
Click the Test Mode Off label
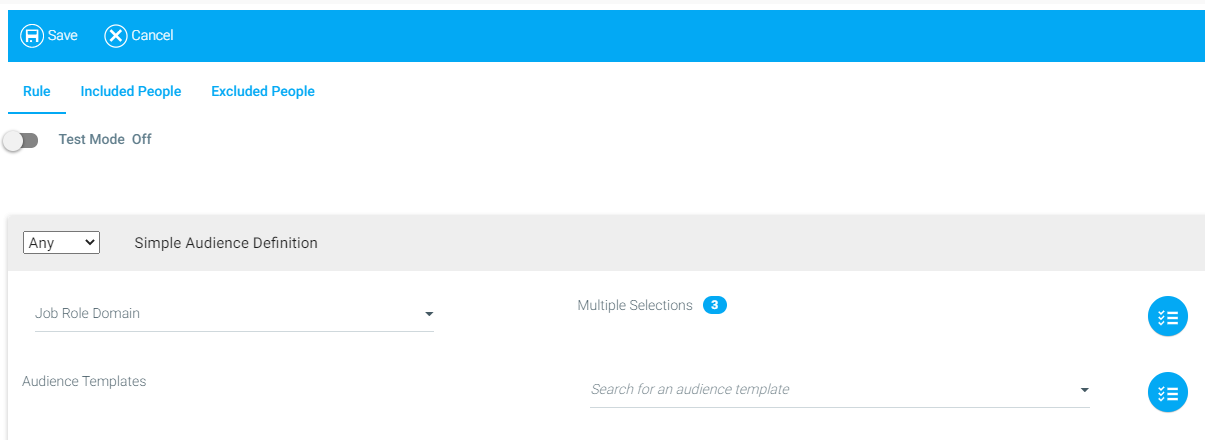105,140
